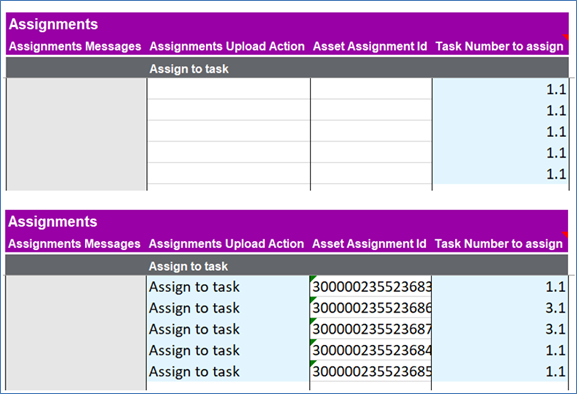Image resolution: width=577 pixels, height=394 pixels.
Task: Select top table's Assignments Messages header
Action: (x=75, y=46)
